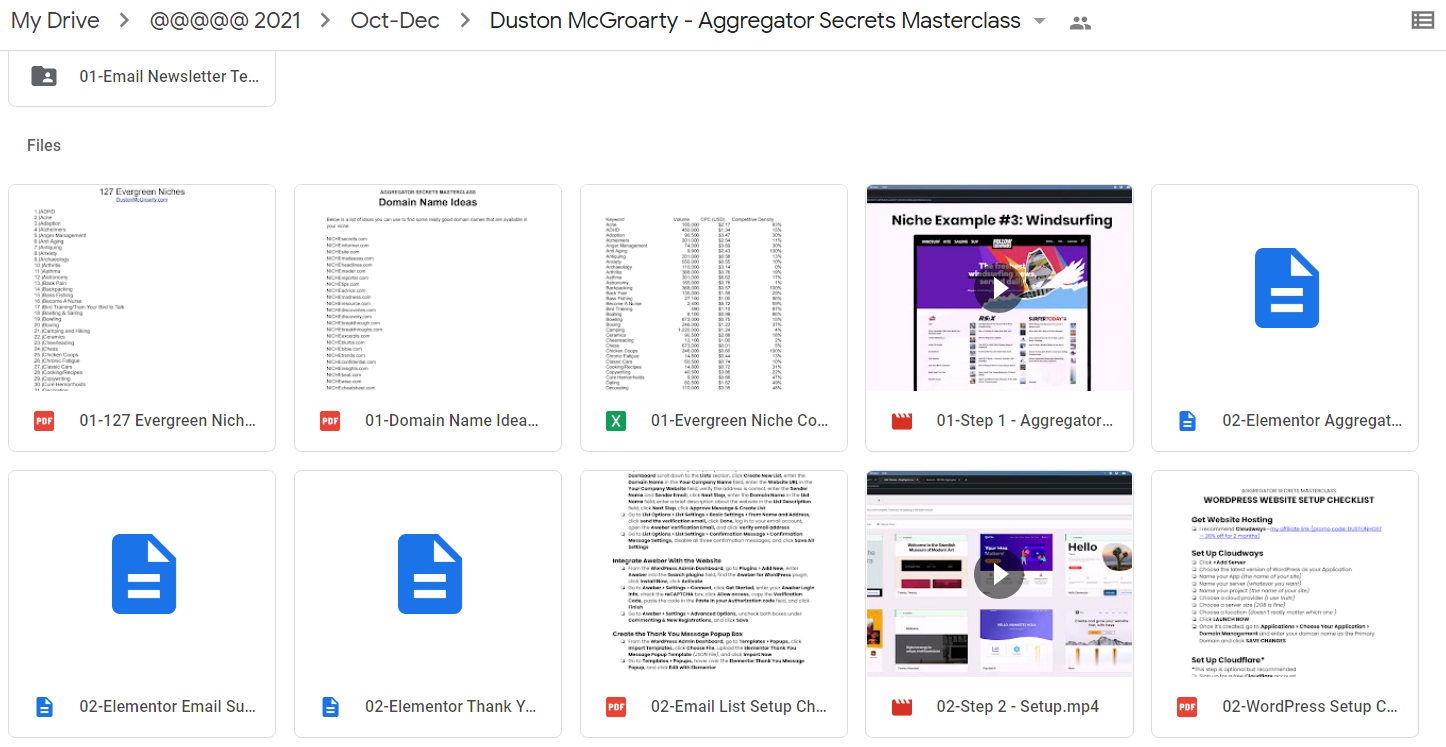
Task: Open large Docs icon for 02-Elementor Thank Y...
Action: pyautogui.click(x=429, y=574)
